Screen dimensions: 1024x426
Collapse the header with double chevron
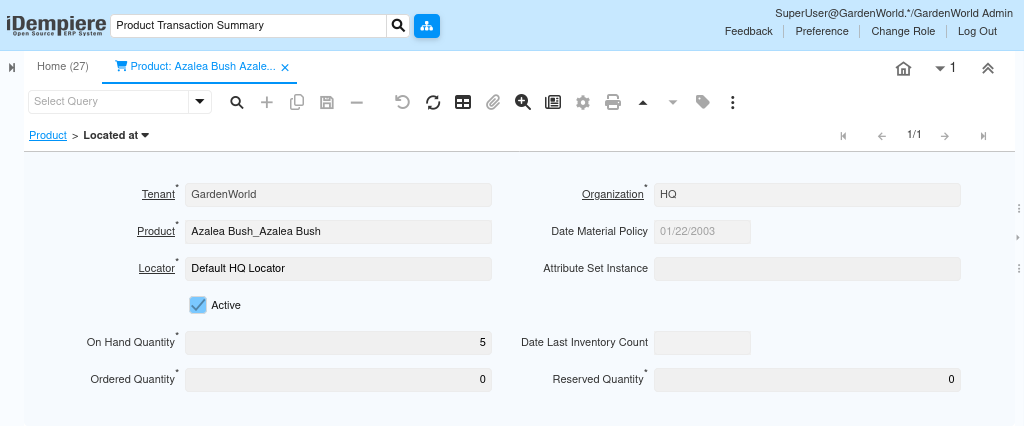987,69
